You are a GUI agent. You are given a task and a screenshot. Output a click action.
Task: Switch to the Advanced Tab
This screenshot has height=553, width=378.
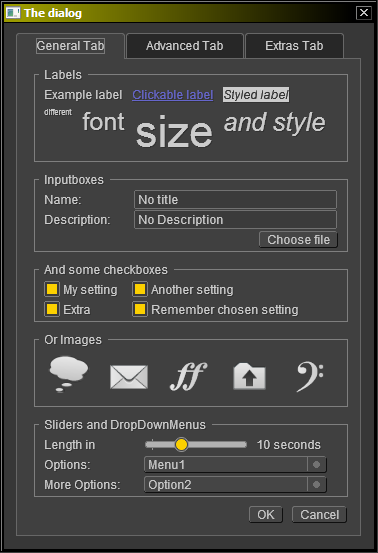point(185,46)
